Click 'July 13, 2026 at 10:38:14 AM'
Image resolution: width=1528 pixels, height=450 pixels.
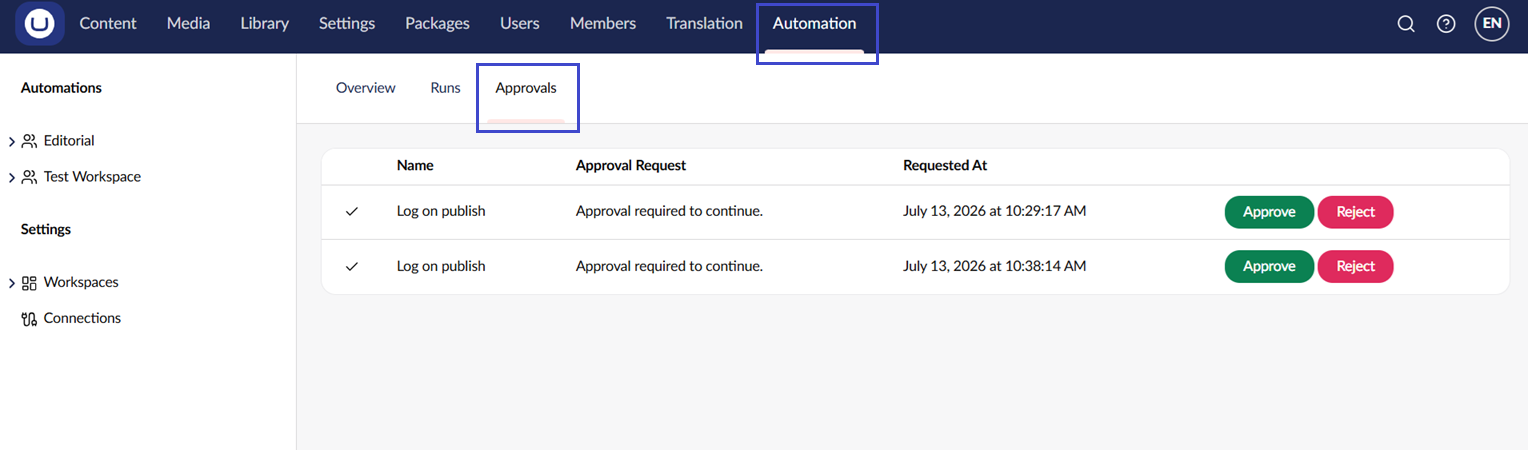coord(994,267)
